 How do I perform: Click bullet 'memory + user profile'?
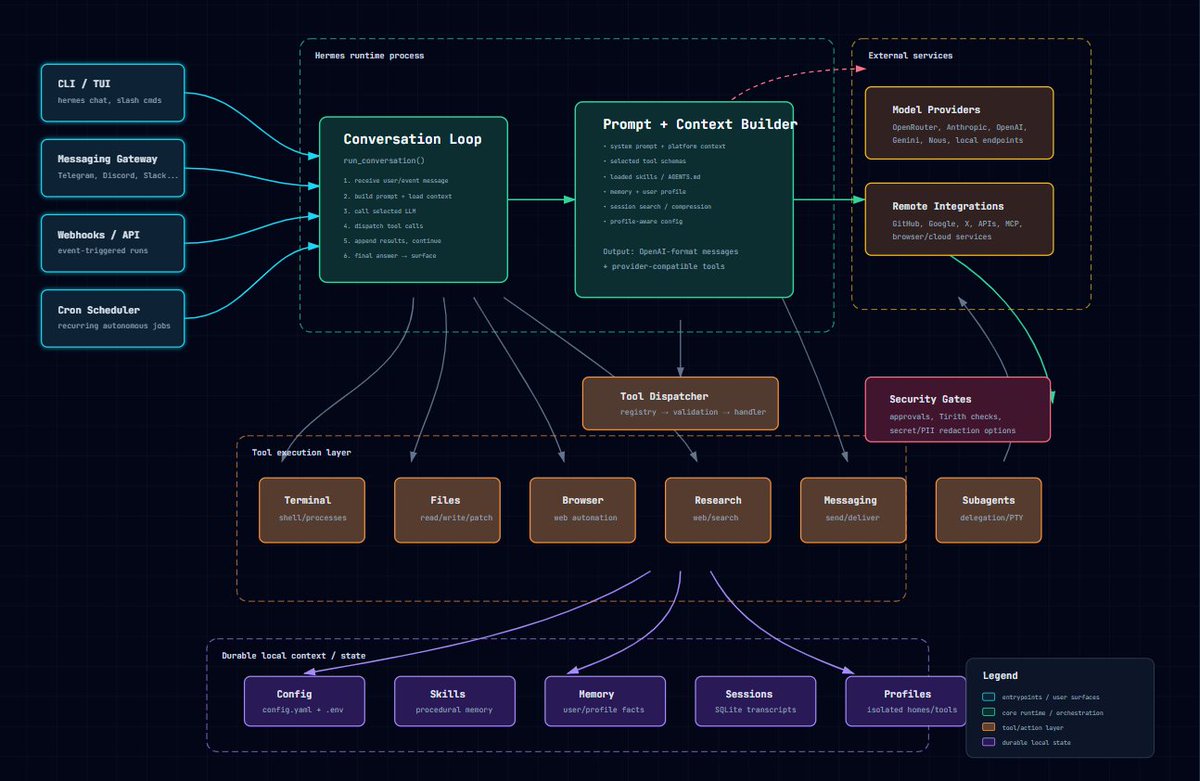(645, 191)
